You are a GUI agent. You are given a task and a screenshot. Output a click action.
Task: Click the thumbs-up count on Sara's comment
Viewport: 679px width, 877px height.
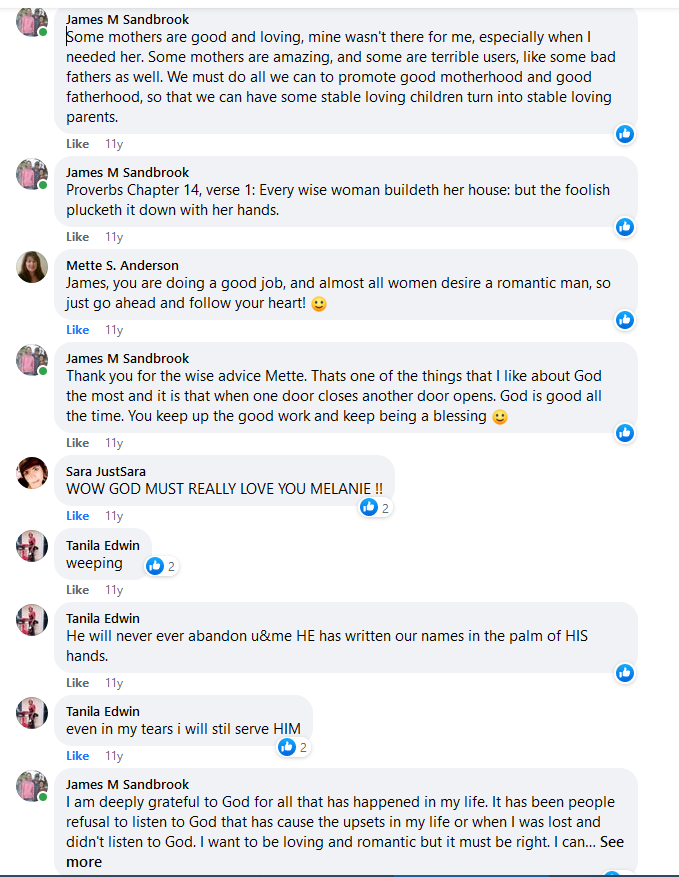(x=376, y=507)
